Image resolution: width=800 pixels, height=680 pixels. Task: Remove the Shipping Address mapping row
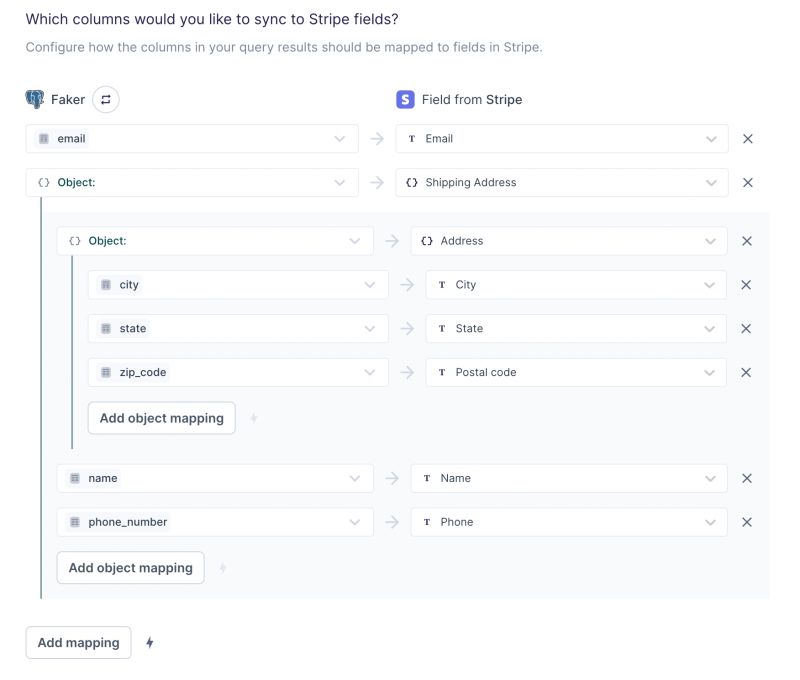point(747,183)
